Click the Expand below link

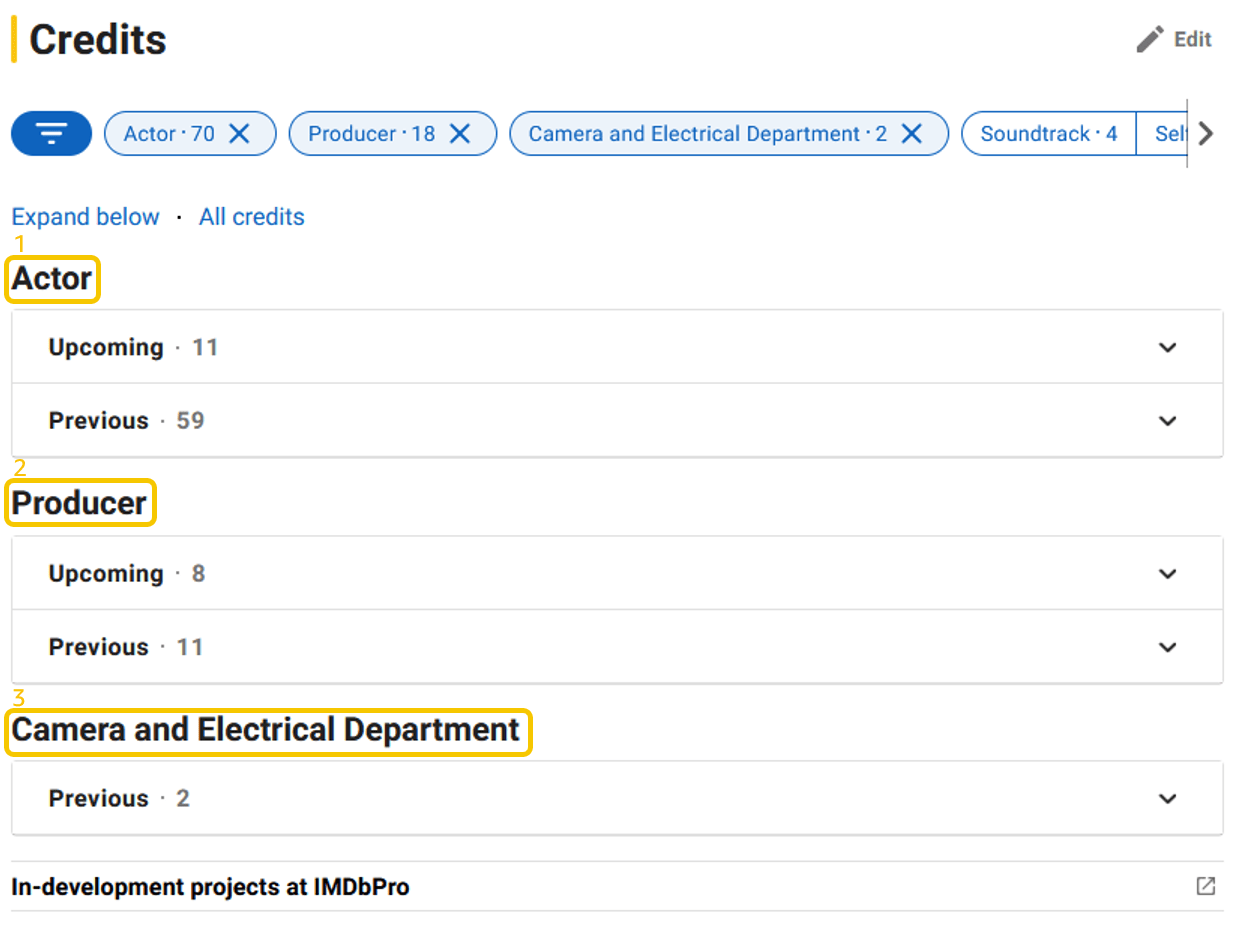[85, 217]
